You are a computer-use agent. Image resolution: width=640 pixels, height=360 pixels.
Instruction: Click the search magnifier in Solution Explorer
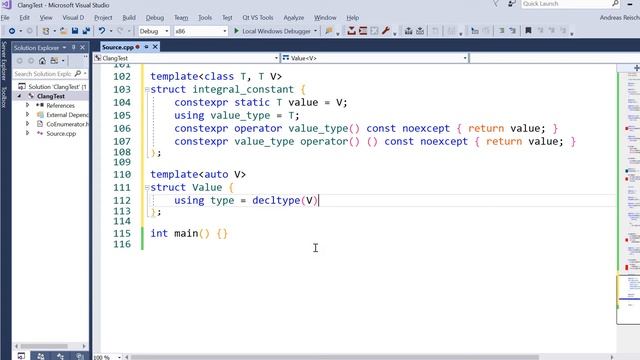click(x=78, y=73)
